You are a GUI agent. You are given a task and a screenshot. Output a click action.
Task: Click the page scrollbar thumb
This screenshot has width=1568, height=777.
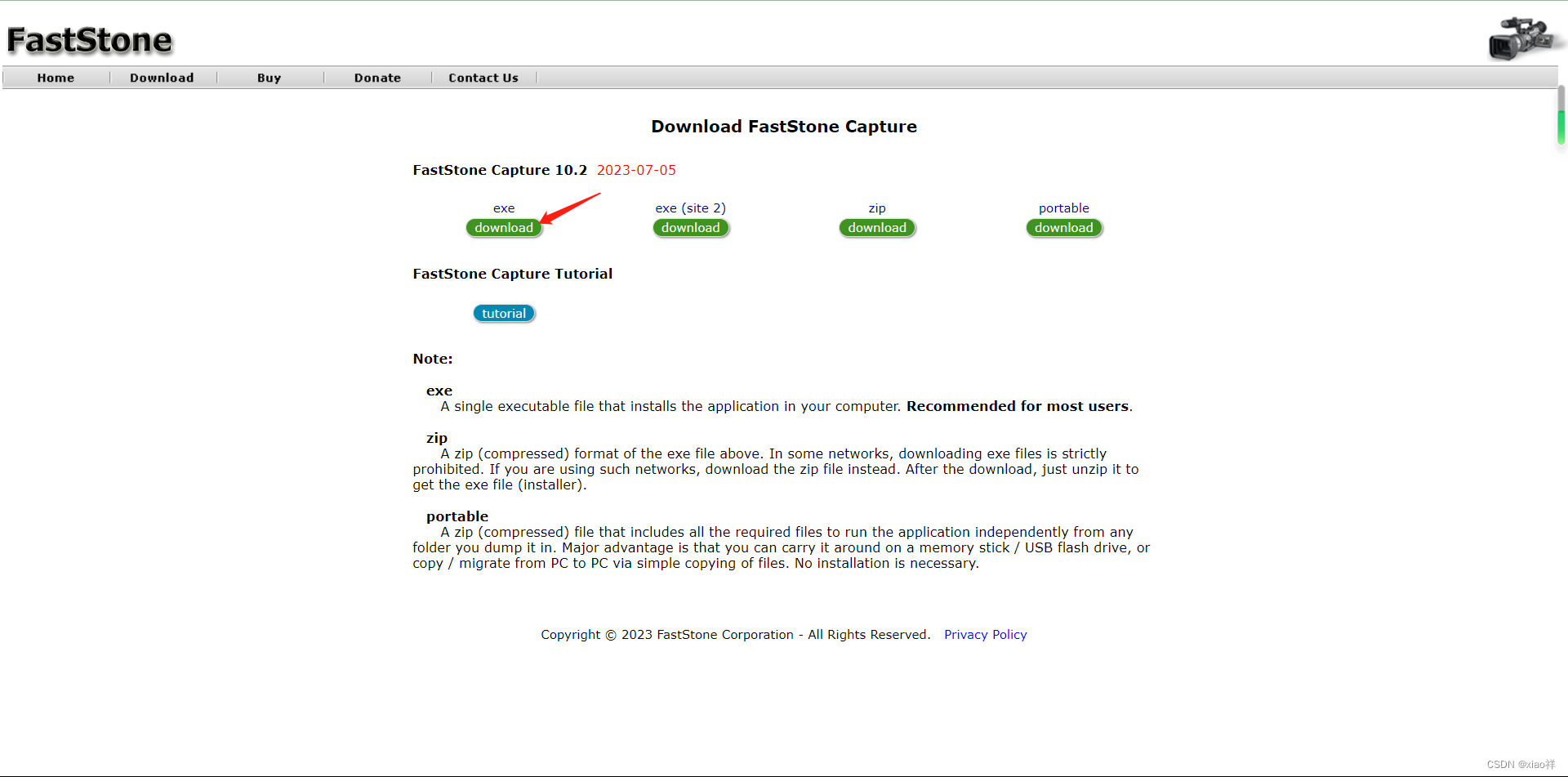(1561, 115)
